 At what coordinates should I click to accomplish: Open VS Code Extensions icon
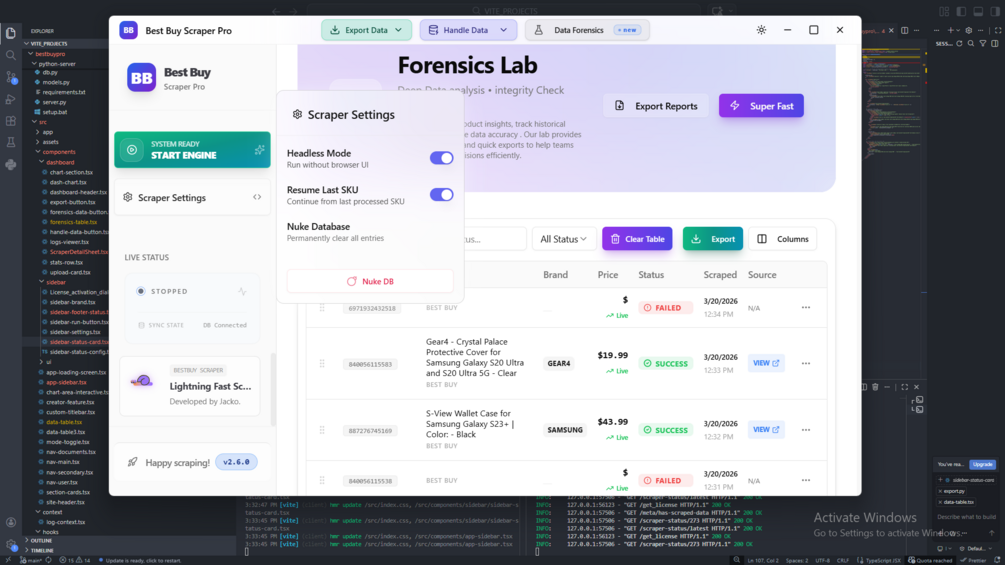11,121
